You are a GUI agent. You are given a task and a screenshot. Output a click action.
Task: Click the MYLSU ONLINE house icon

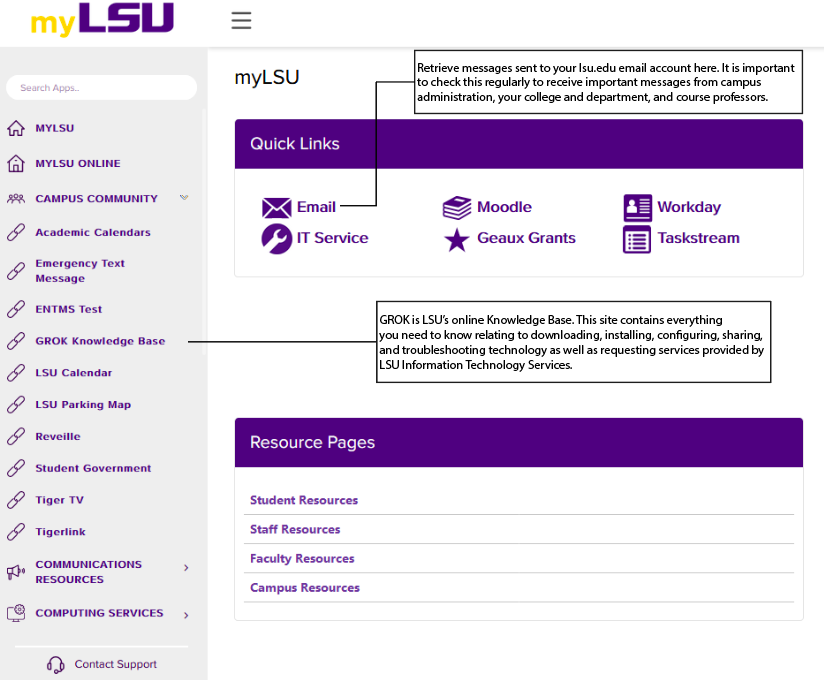pos(16,163)
